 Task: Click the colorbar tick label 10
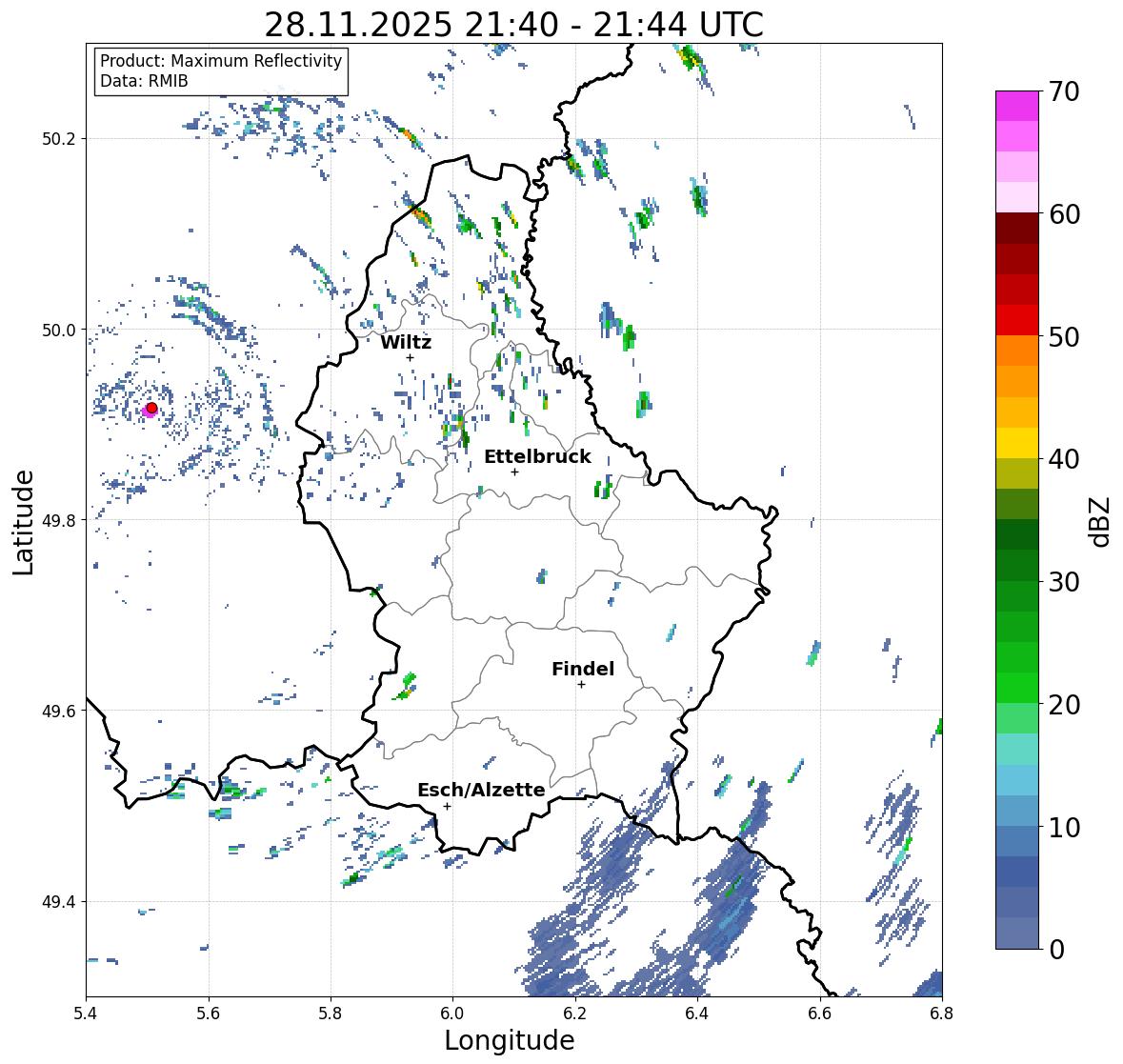click(x=1064, y=827)
